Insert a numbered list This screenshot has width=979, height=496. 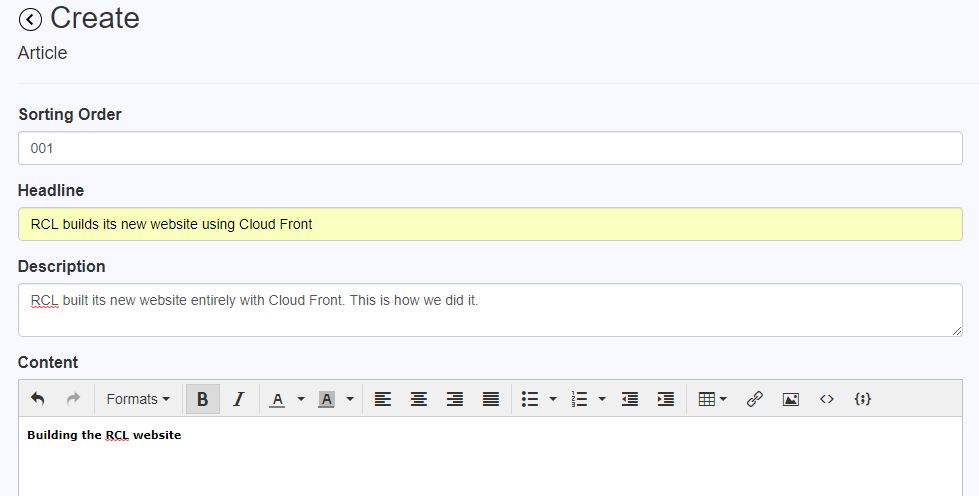pos(579,399)
